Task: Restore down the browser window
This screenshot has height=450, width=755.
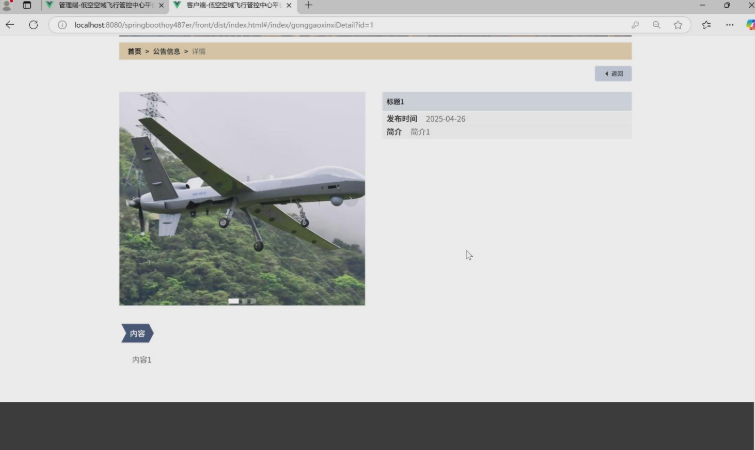Action: pos(727,5)
